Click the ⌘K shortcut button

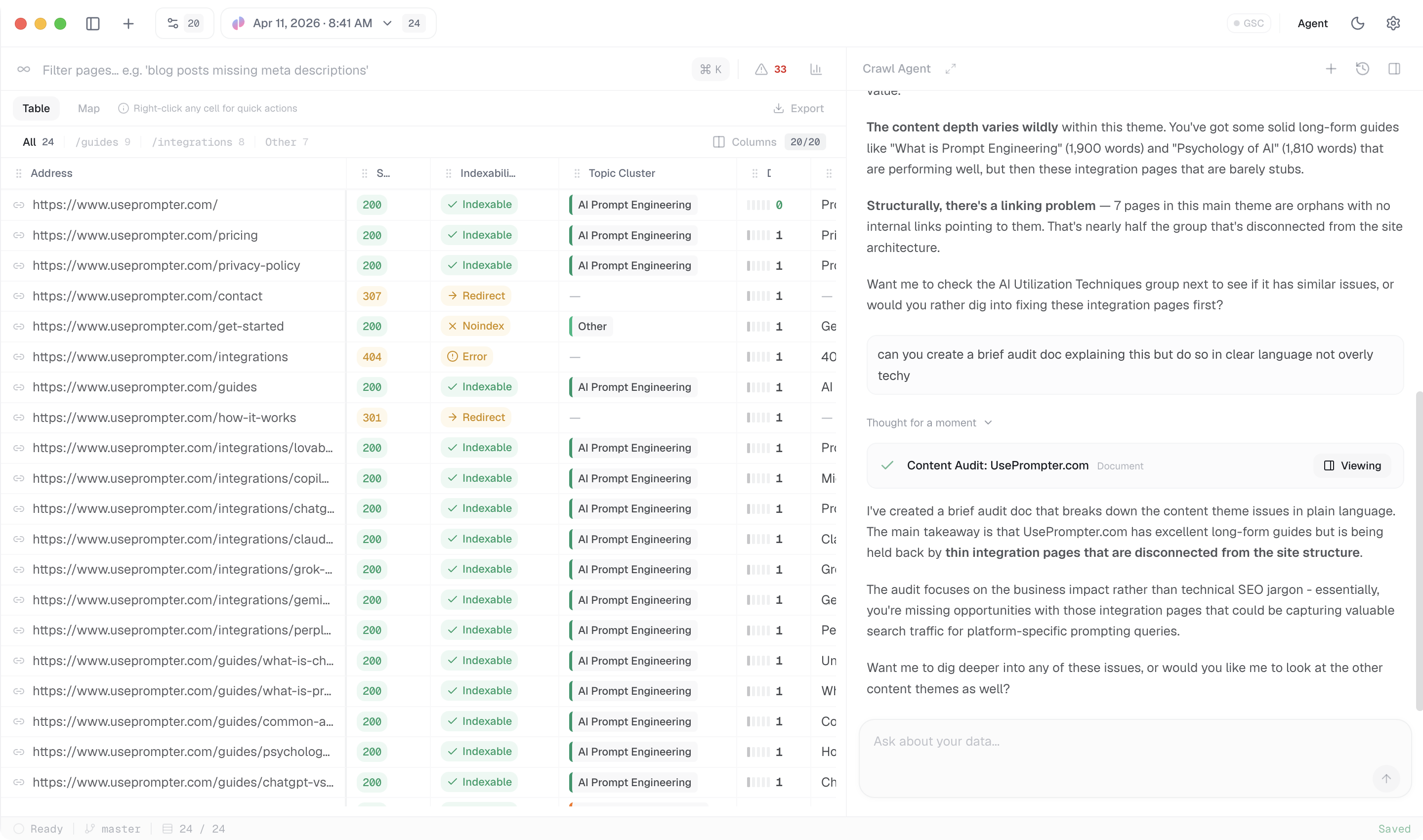[711, 69]
